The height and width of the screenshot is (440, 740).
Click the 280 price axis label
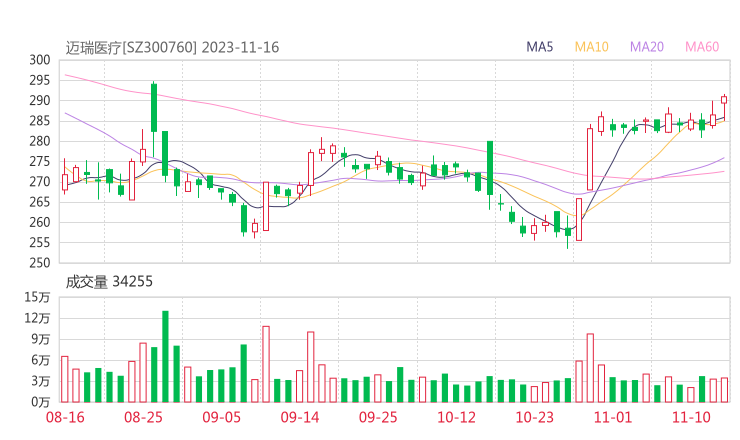[x=40, y=141]
